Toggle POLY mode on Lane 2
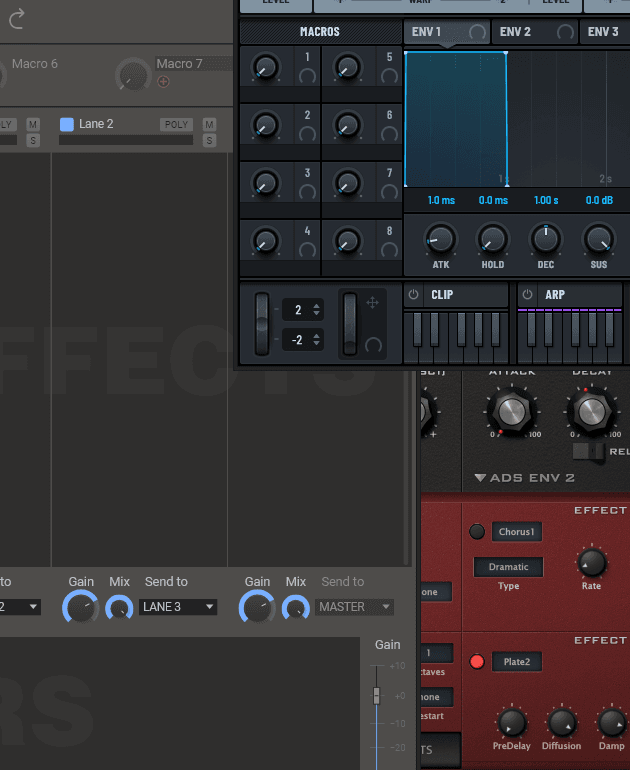 [176, 124]
